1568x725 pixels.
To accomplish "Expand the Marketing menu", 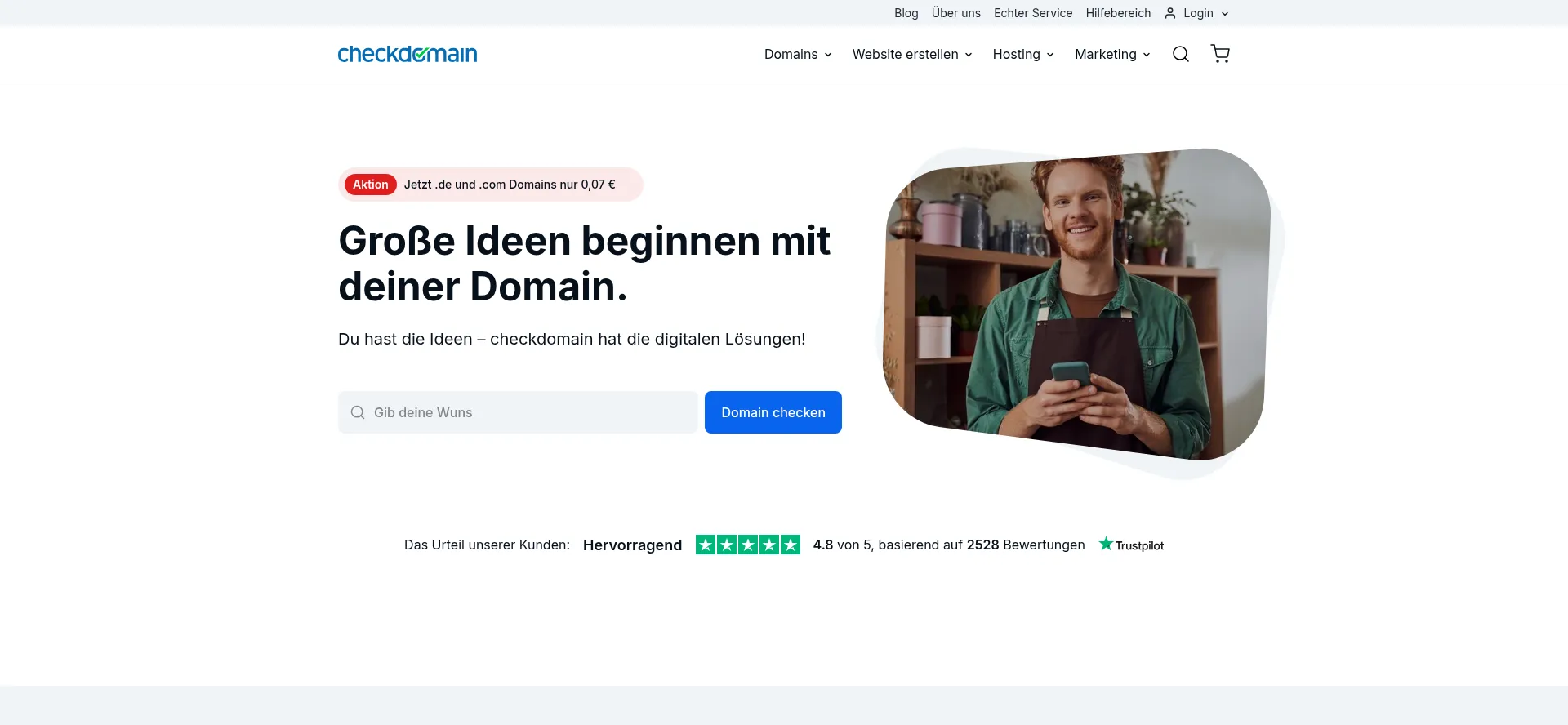I will coord(1112,54).
